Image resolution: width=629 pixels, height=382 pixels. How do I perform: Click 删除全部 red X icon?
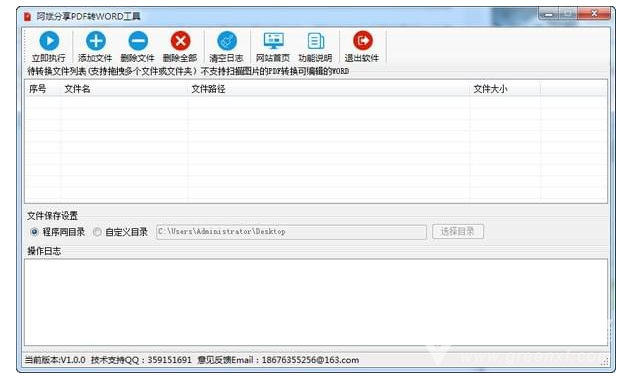coord(181,41)
